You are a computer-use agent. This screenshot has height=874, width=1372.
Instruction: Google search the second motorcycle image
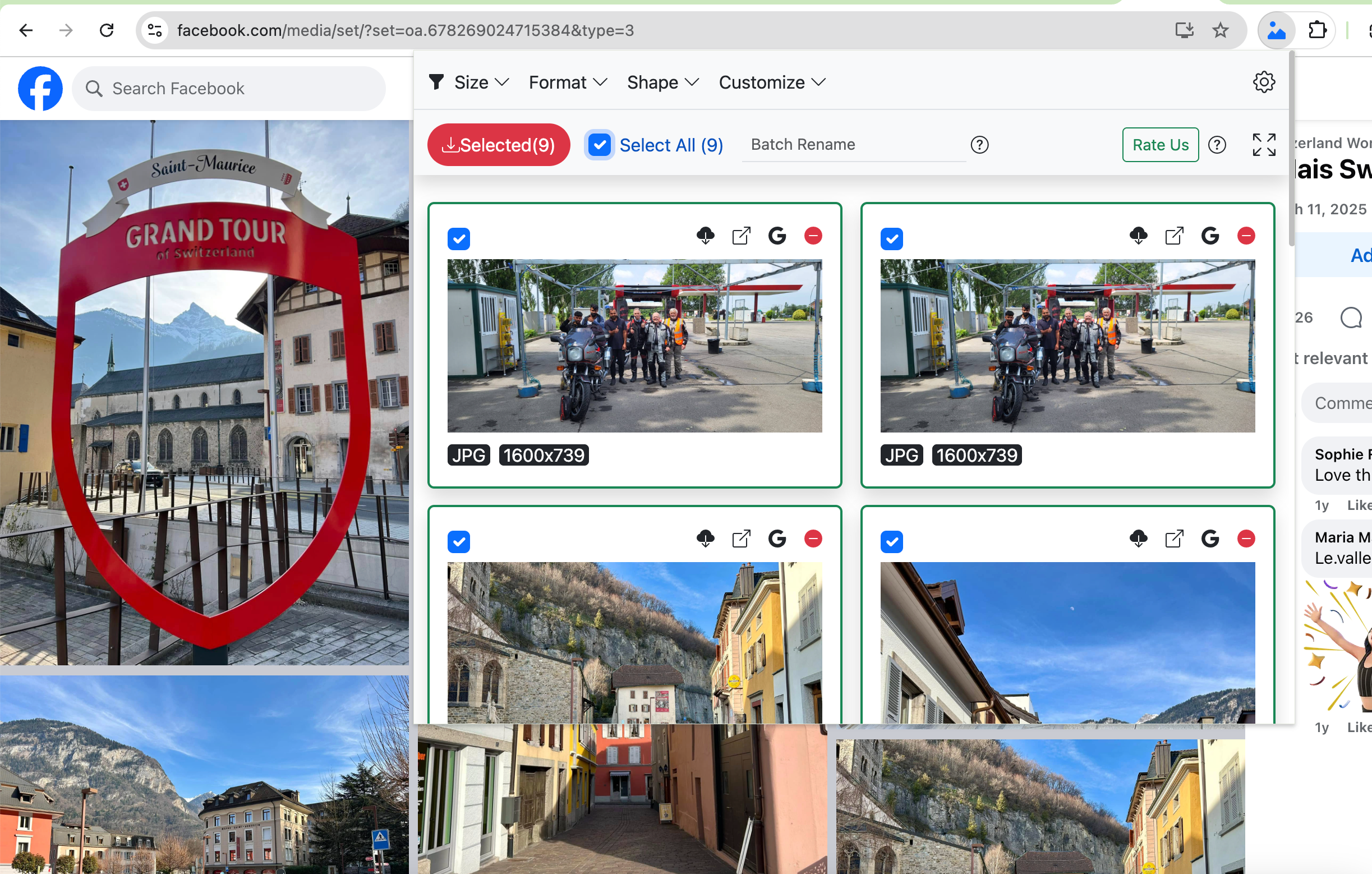tap(1210, 235)
